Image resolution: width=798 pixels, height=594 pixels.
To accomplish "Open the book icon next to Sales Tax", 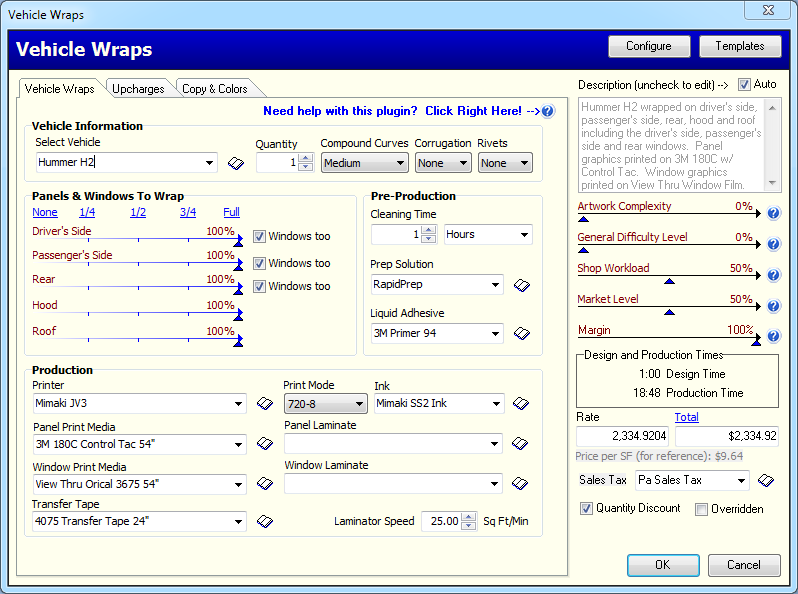I will click(x=765, y=481).
